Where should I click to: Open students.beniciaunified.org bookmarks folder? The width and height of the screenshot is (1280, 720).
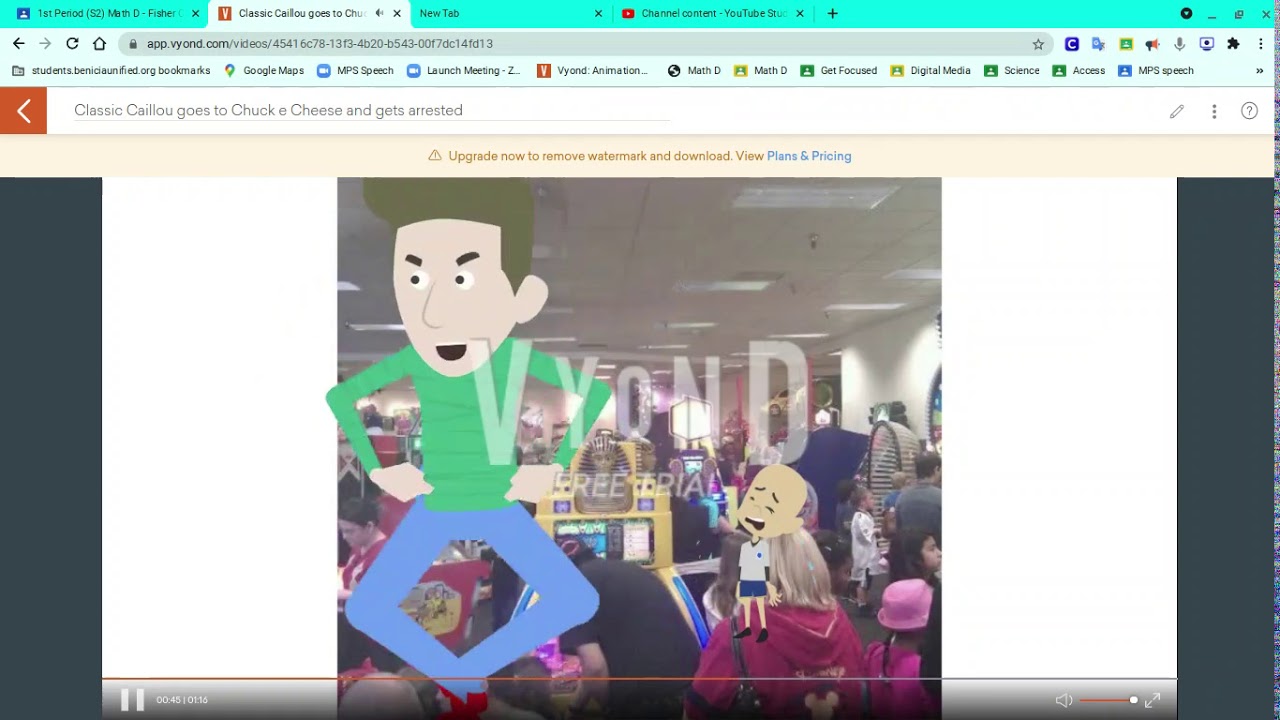(x=111, y=71)
